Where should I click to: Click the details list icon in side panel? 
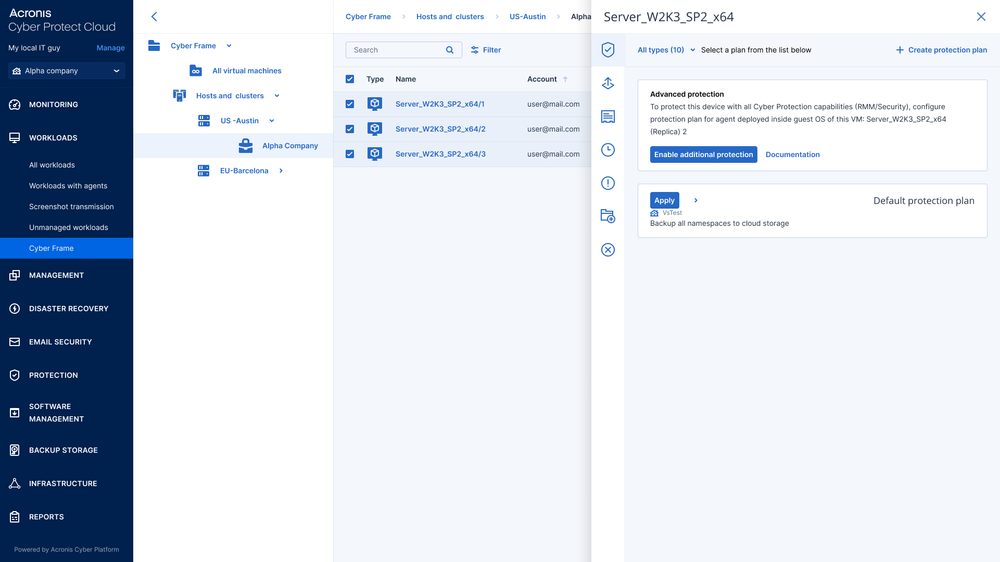(607, 117)
